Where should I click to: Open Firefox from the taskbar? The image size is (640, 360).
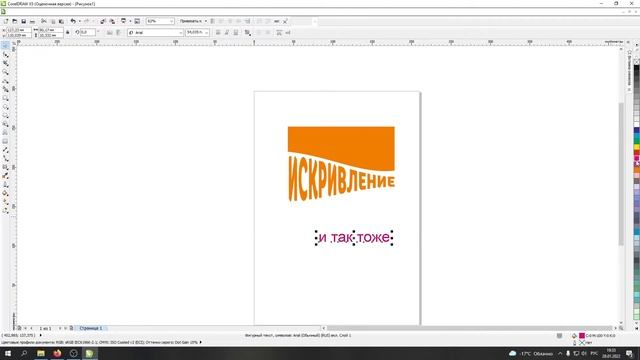click(x=57, y=353)
